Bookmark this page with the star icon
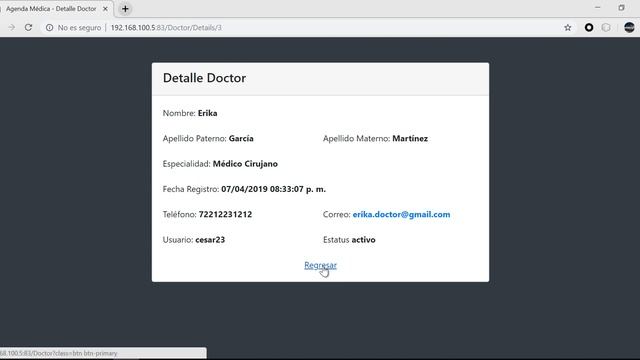Viewport: 640px width, 360px height. pos(568,27)
